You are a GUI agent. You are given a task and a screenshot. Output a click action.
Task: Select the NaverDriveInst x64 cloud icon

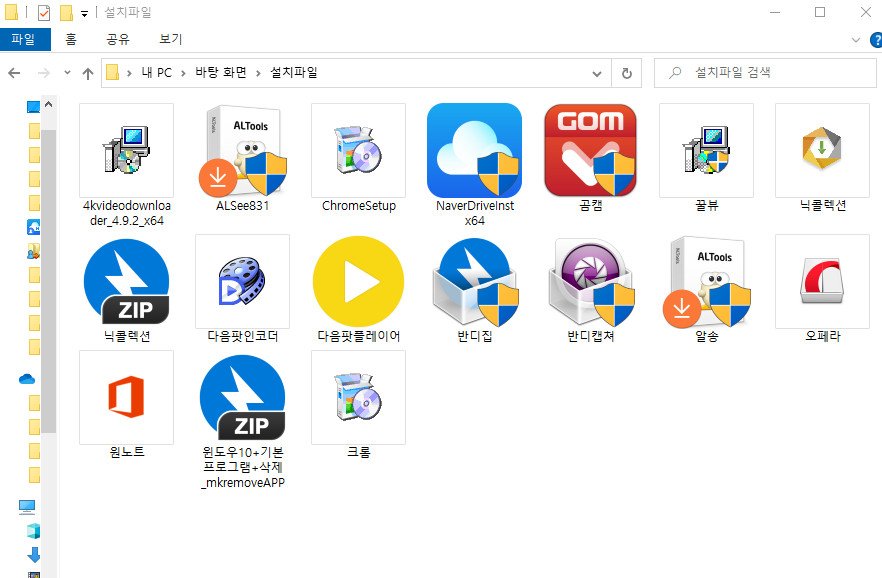pyautogui.click(x=474, y=150)
